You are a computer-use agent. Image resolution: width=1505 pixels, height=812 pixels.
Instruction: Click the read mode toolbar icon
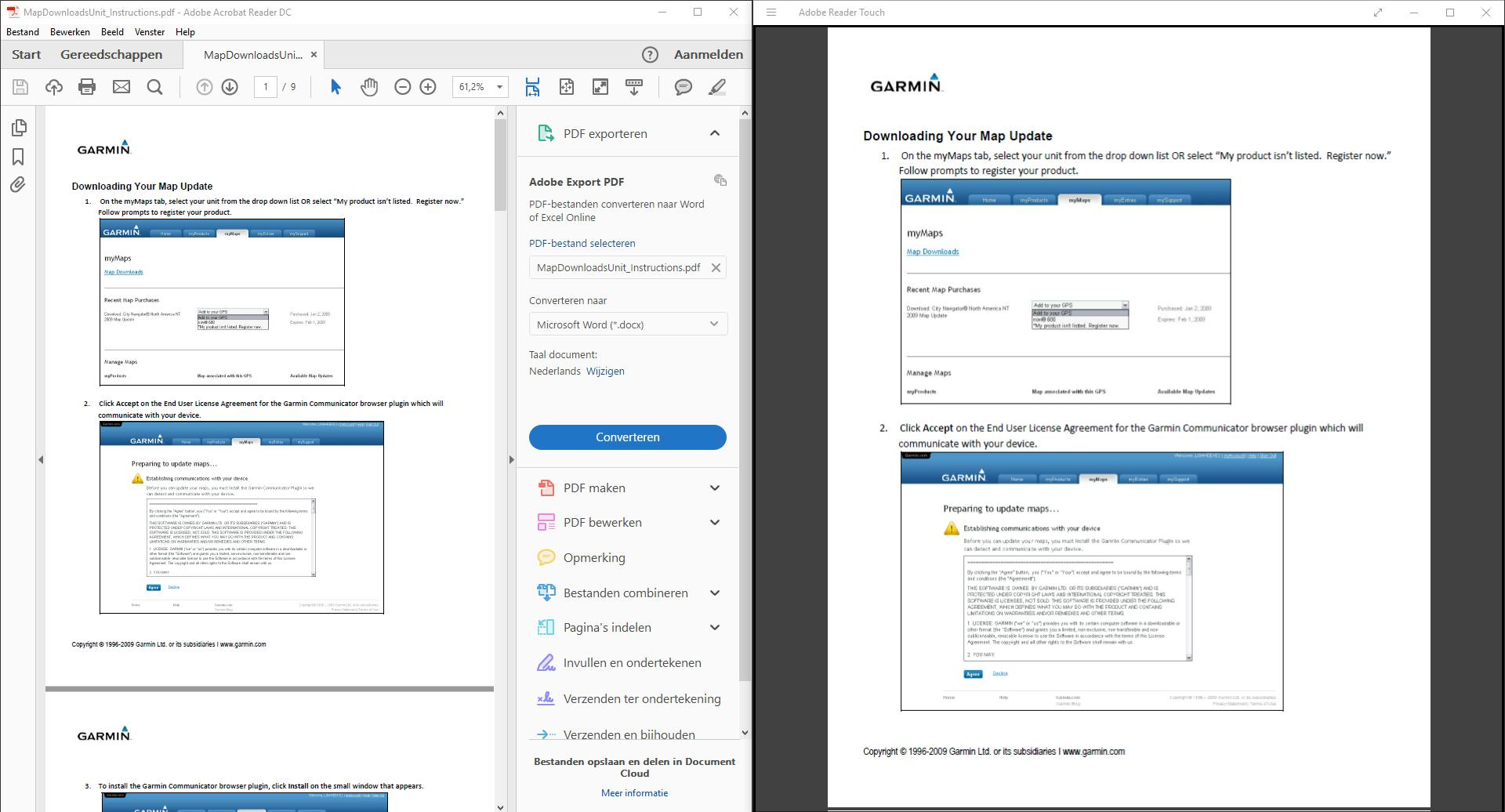pos(634,87)
